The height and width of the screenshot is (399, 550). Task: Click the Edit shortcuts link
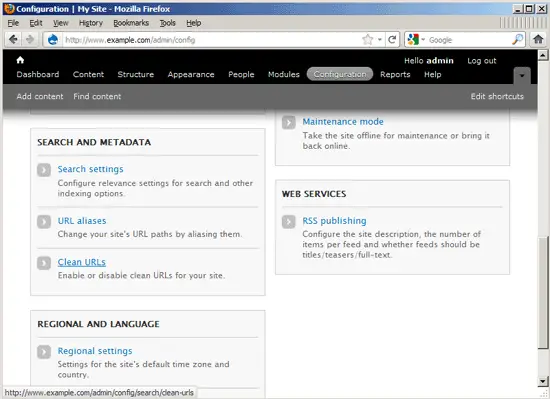(x=497, y=96)
